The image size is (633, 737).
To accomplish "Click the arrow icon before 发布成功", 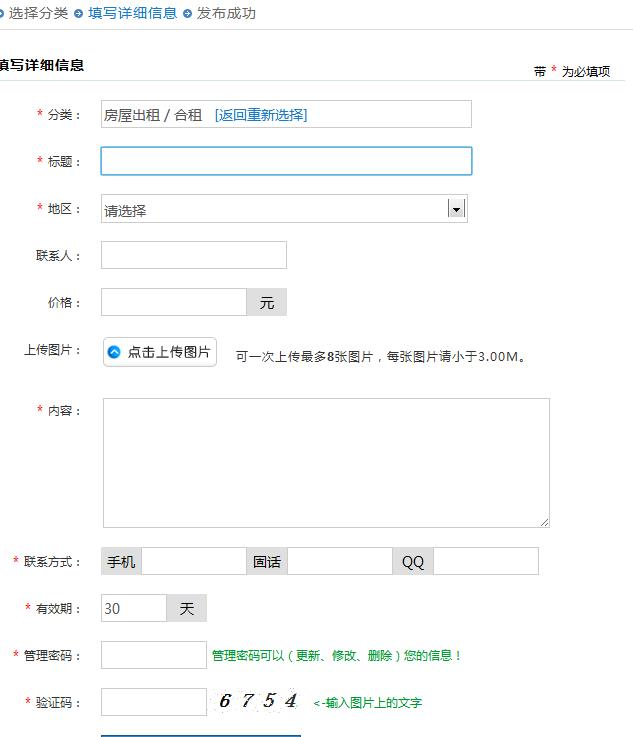I will pos(187,14).
